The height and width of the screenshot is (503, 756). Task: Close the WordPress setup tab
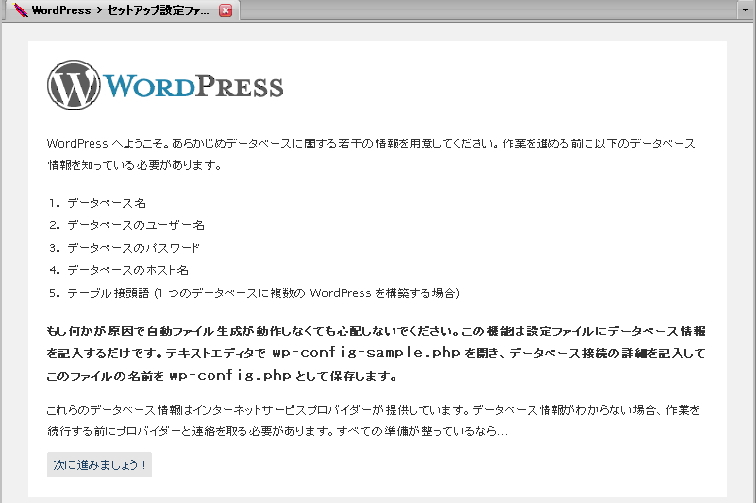coord(225,10)
